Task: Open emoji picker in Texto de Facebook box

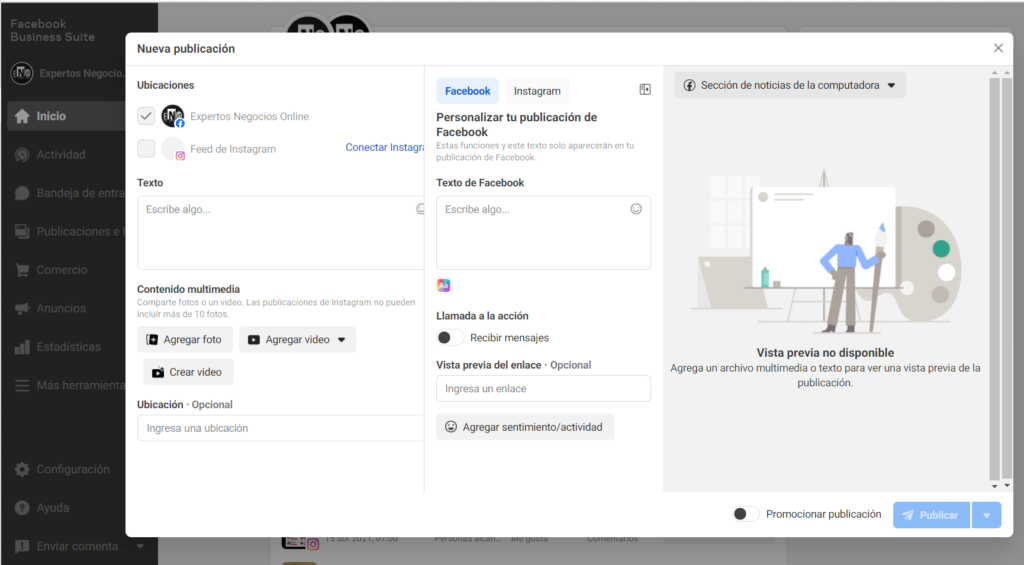Action: coord(636,209)
